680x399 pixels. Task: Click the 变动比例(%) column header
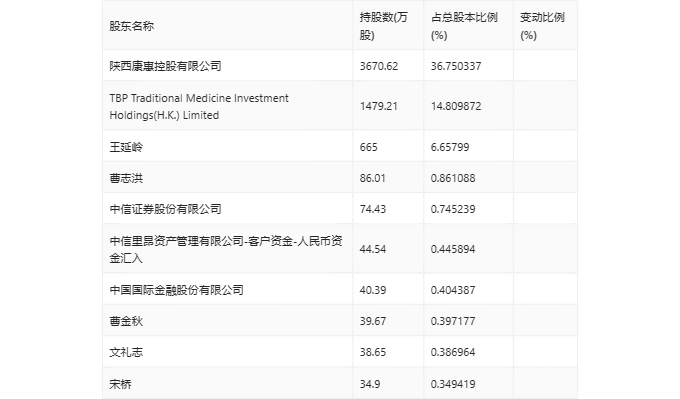click(x=542, y=26)
